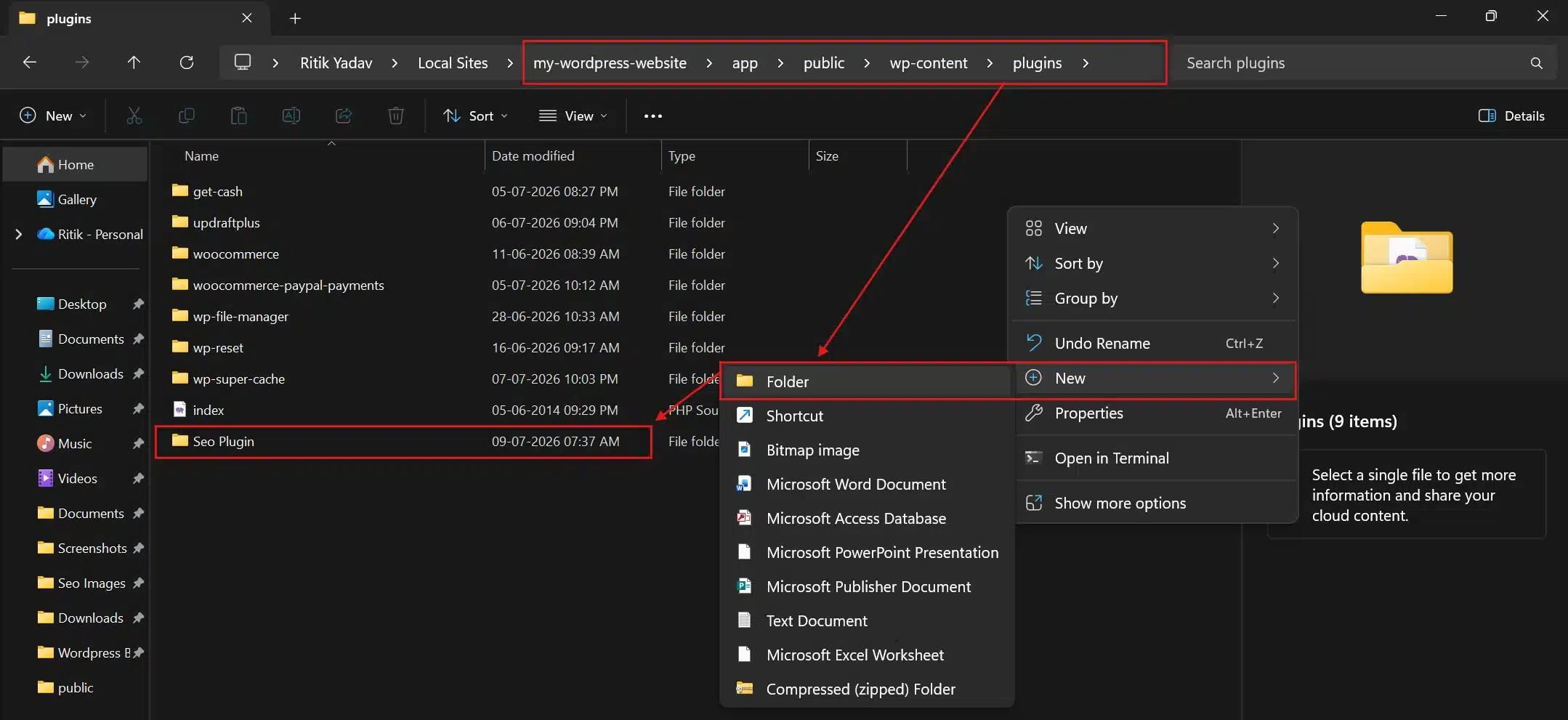Open the Sort dropdown in toolbar
1568x720 pixels.
coord(476,116)
